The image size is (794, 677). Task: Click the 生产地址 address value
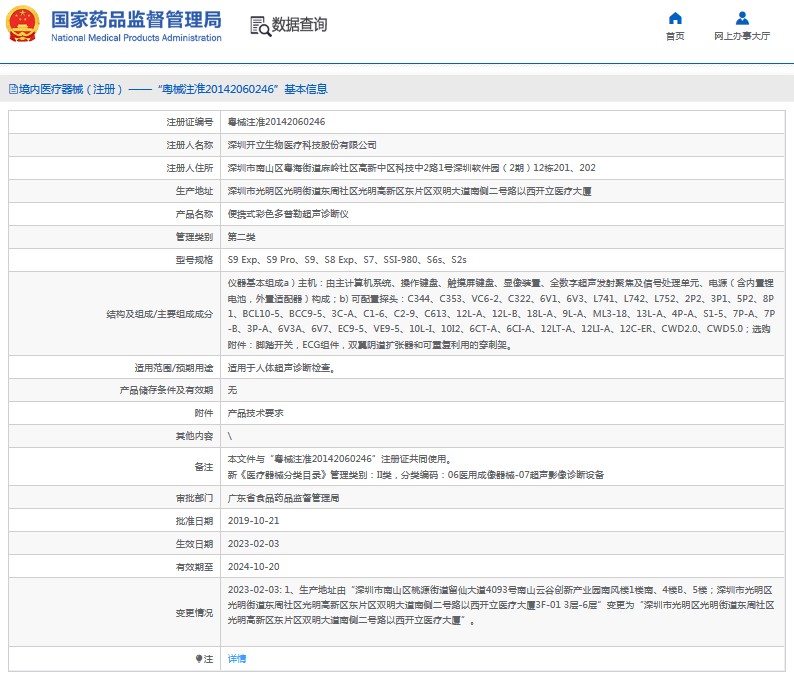tap(409, 191)
